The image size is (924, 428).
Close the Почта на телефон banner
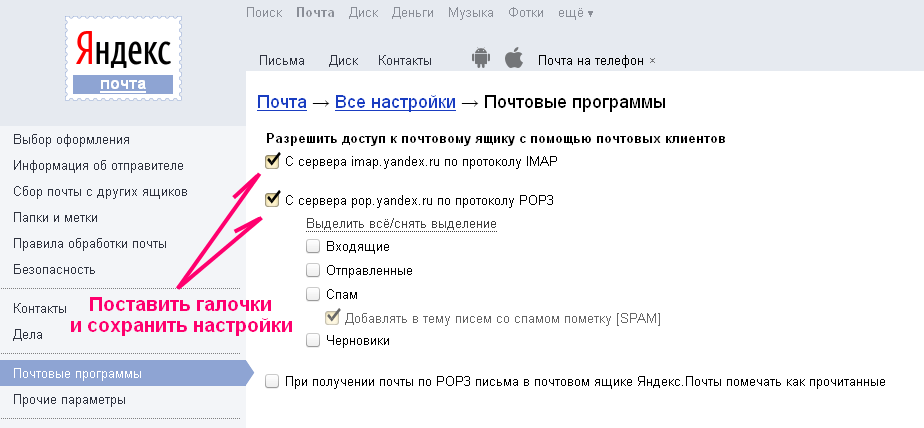tap(653, 61)
